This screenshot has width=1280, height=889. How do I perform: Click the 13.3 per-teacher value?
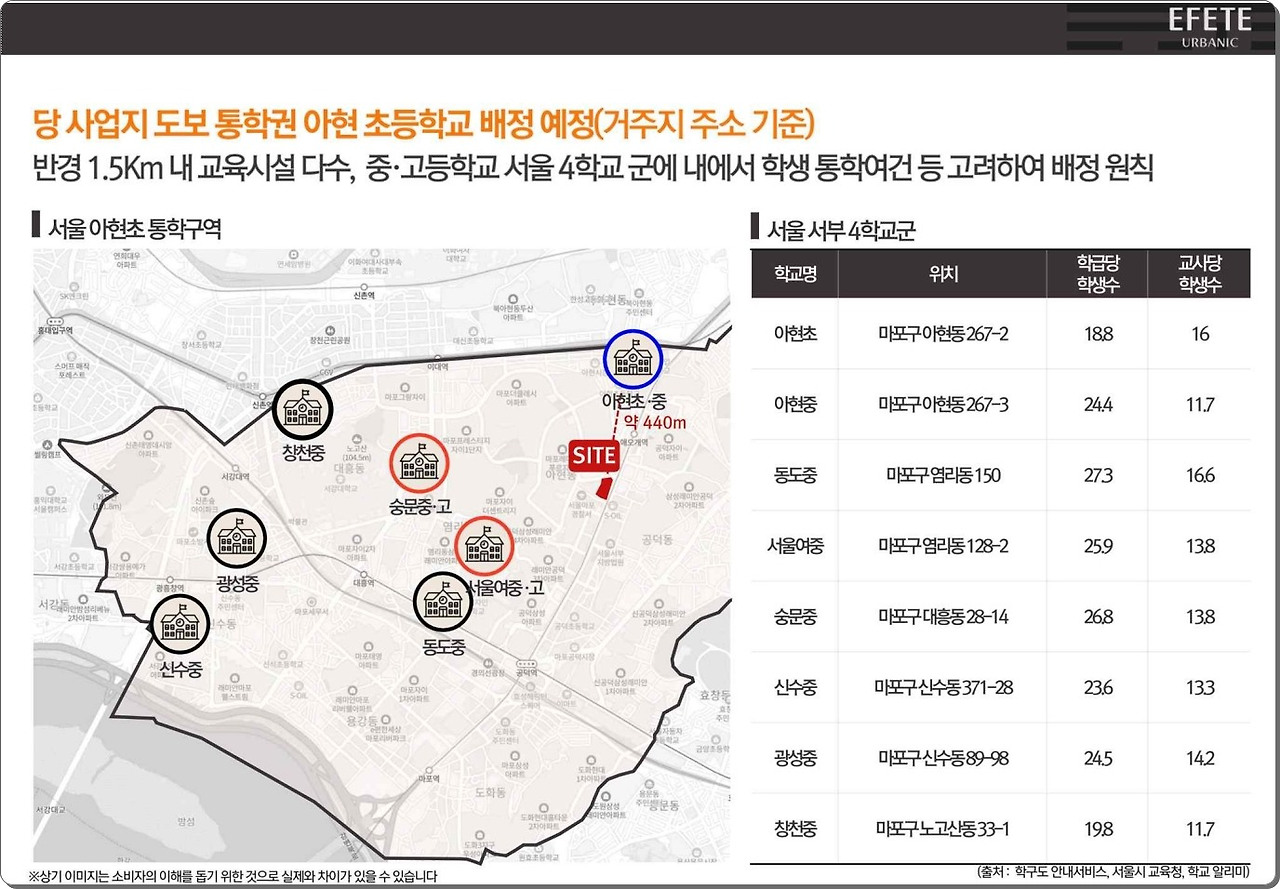click(1200, 688)
